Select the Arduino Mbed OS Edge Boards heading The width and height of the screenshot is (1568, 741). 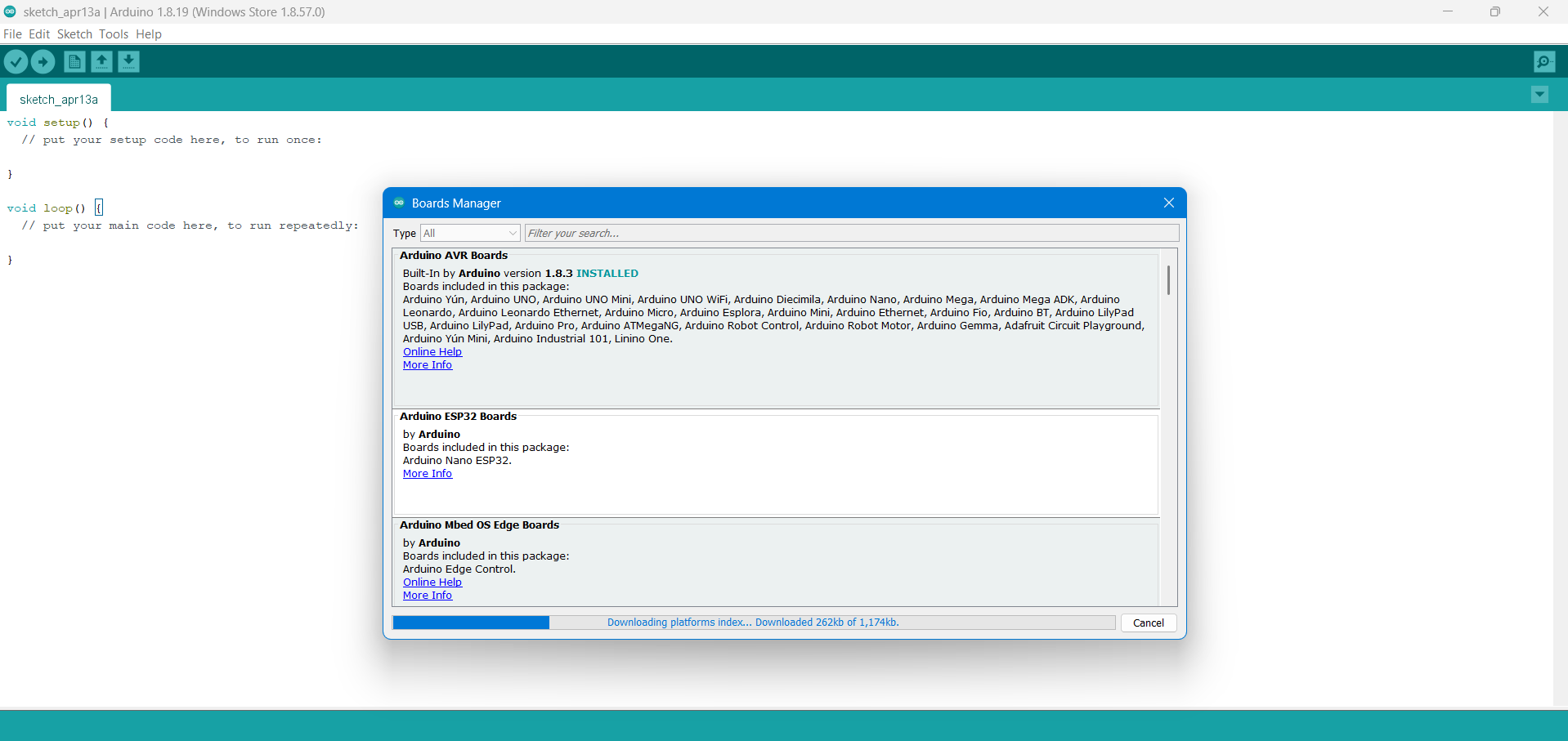pyautogui.click(x=479, y=525)
